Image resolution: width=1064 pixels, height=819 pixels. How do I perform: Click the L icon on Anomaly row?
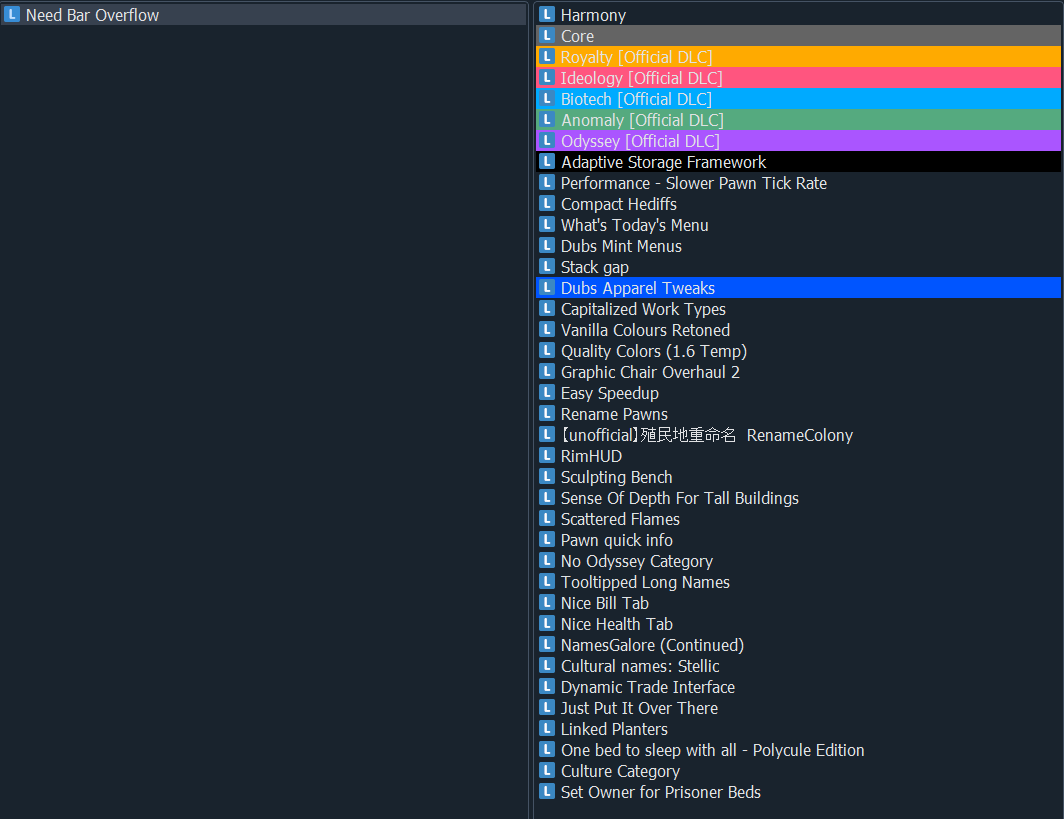coord(547,119)
